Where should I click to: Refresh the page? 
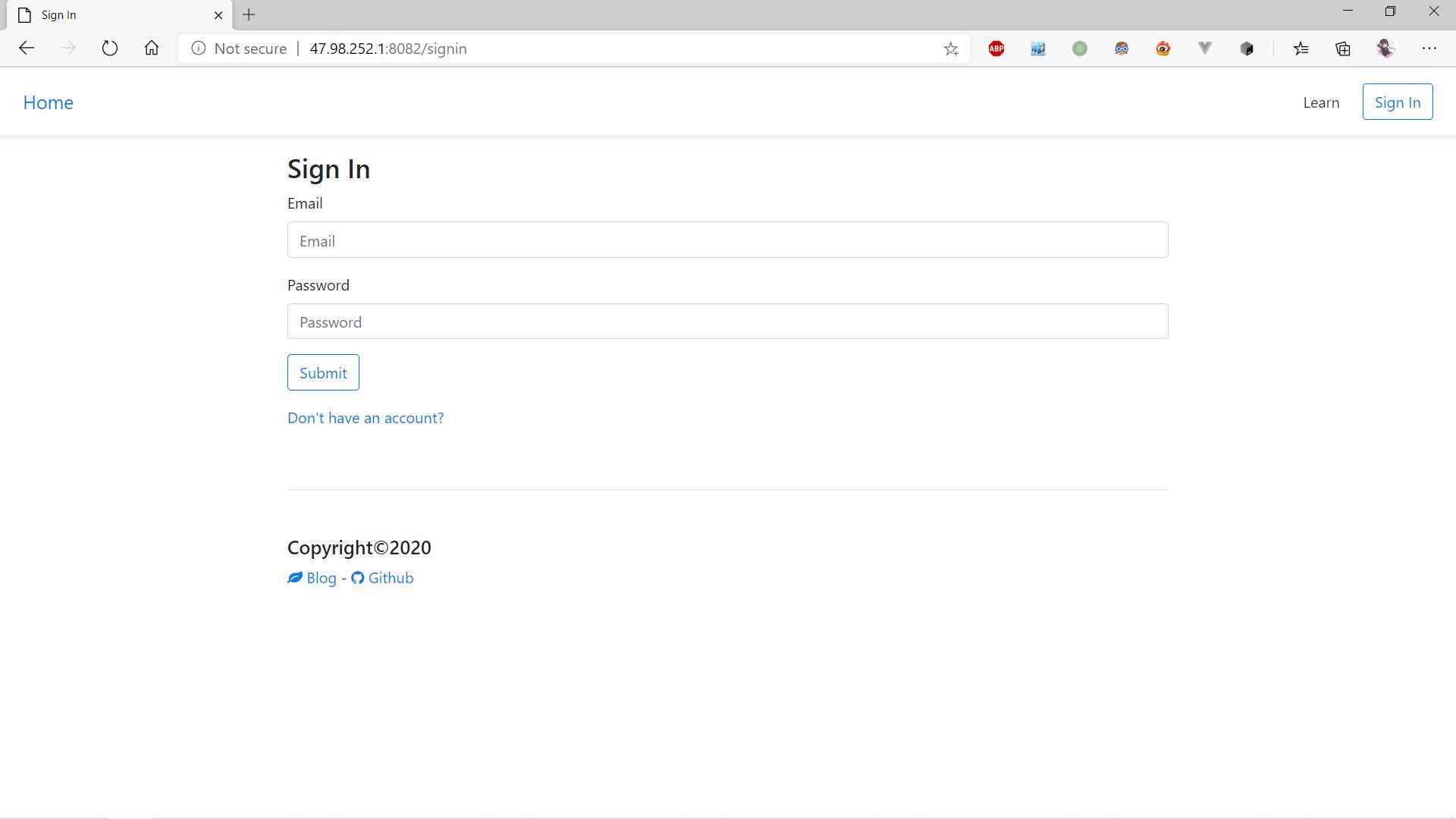point(110,49)
